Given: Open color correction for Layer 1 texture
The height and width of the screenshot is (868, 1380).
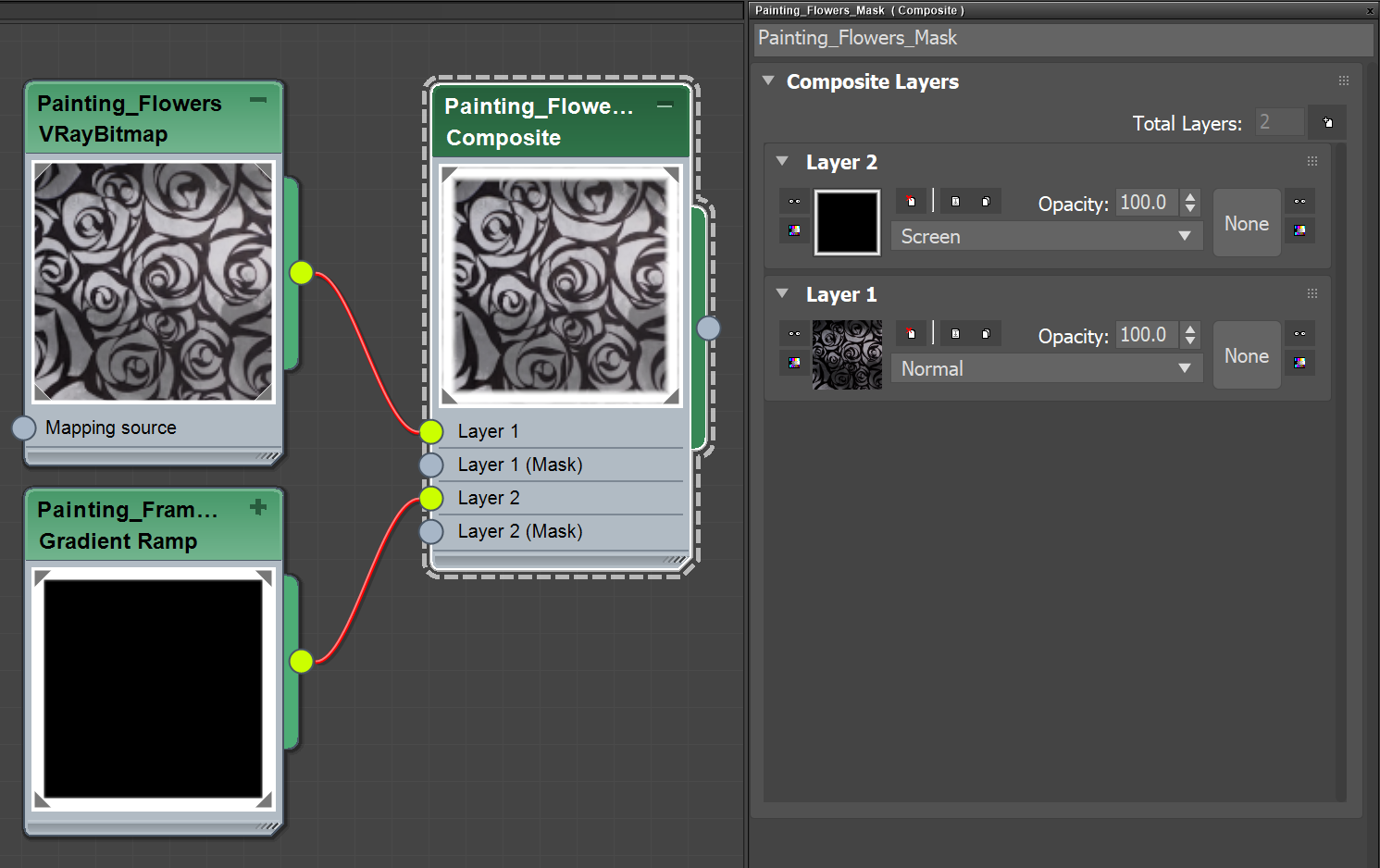Looking at the screenshot, I should (x=794, y=363).
